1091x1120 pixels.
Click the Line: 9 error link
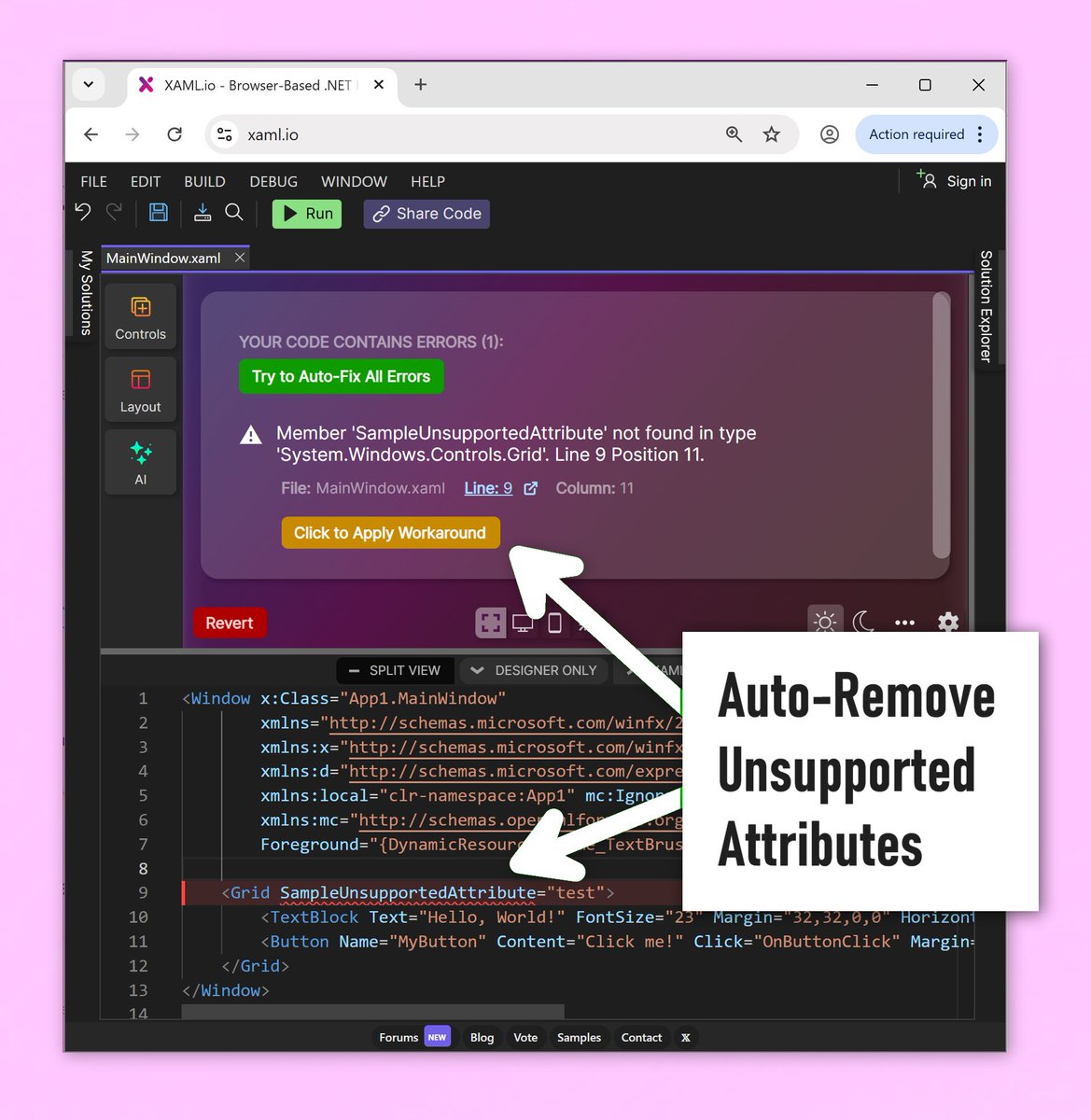(486, 487)
